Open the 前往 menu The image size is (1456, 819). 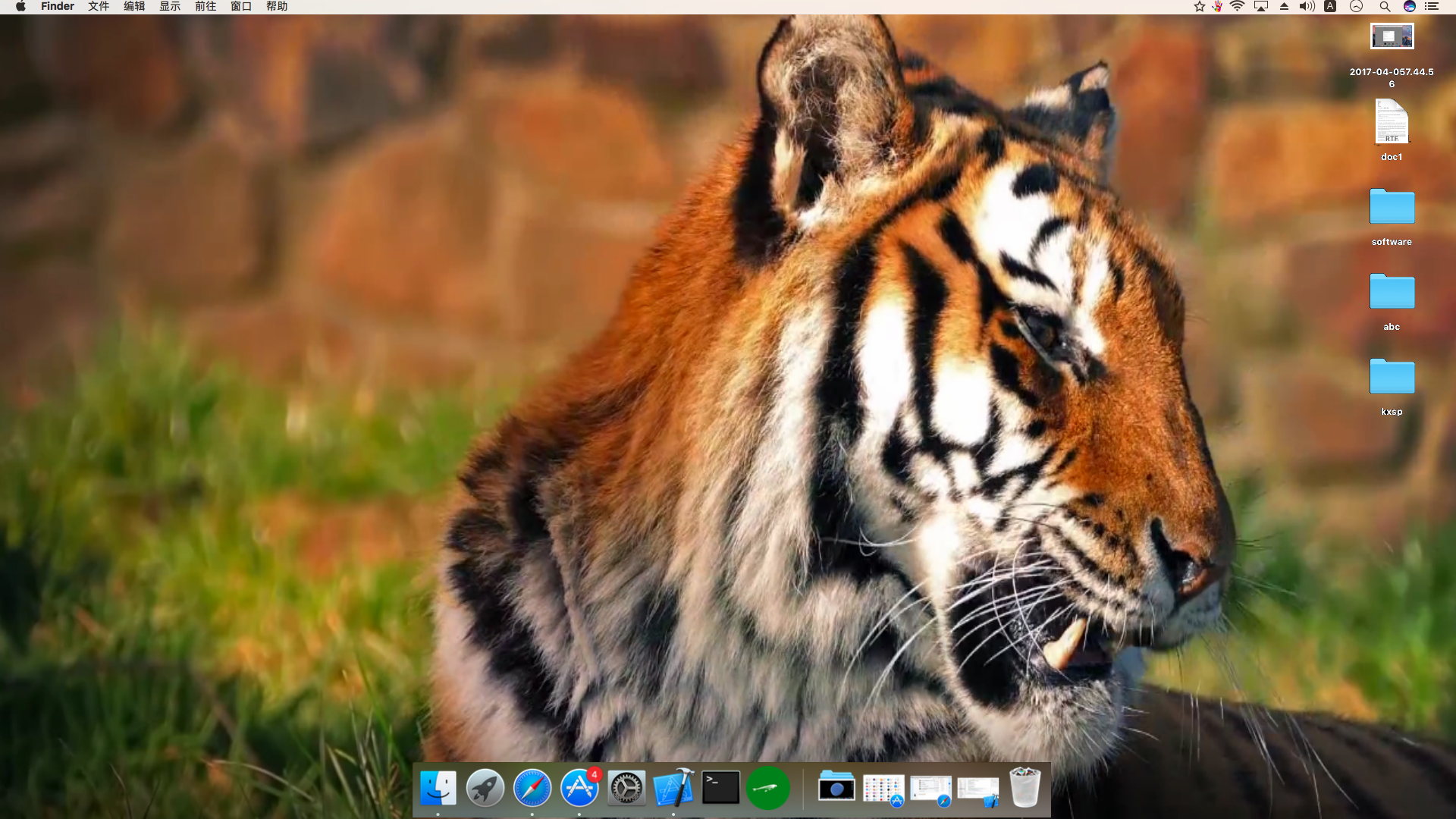point(206,7)
